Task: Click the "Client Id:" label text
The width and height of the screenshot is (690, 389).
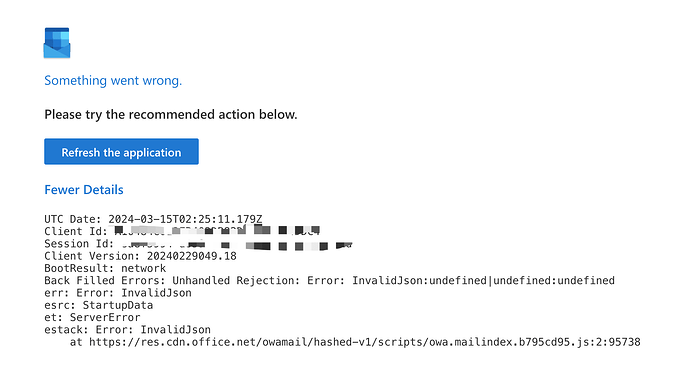Action: click(x=76, y=231)
